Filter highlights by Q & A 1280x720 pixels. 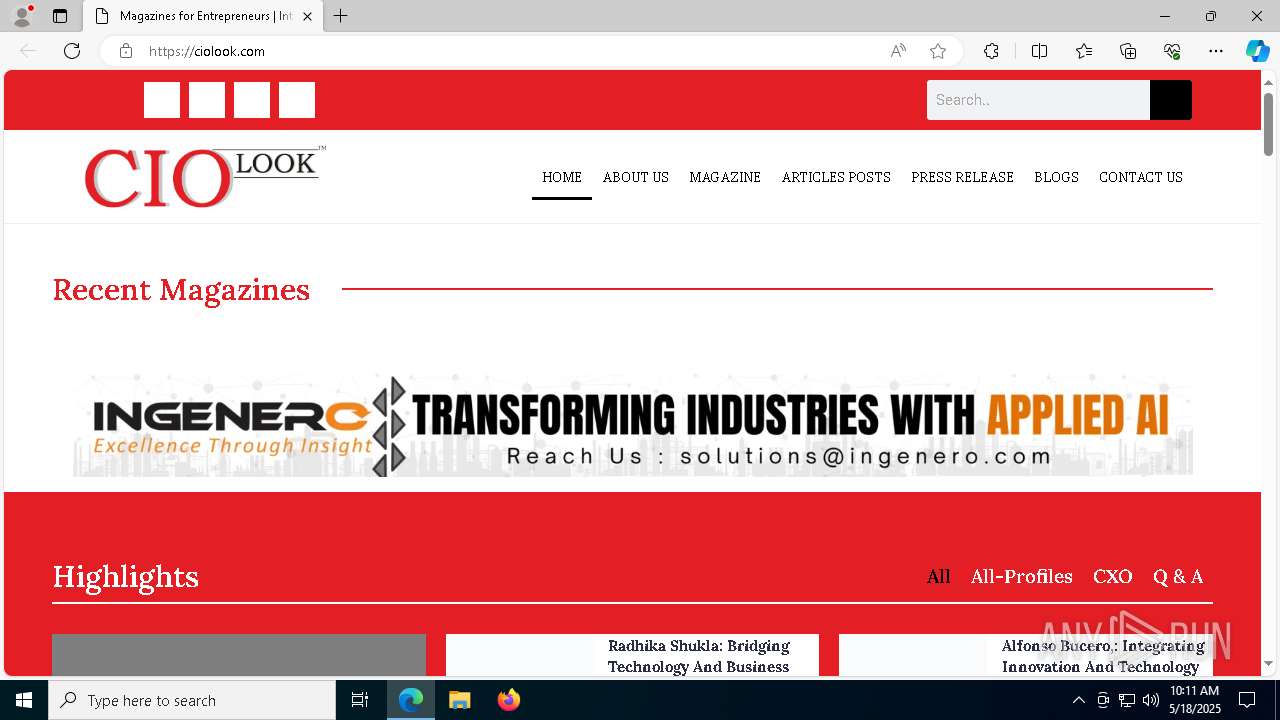pos(1178,577)
